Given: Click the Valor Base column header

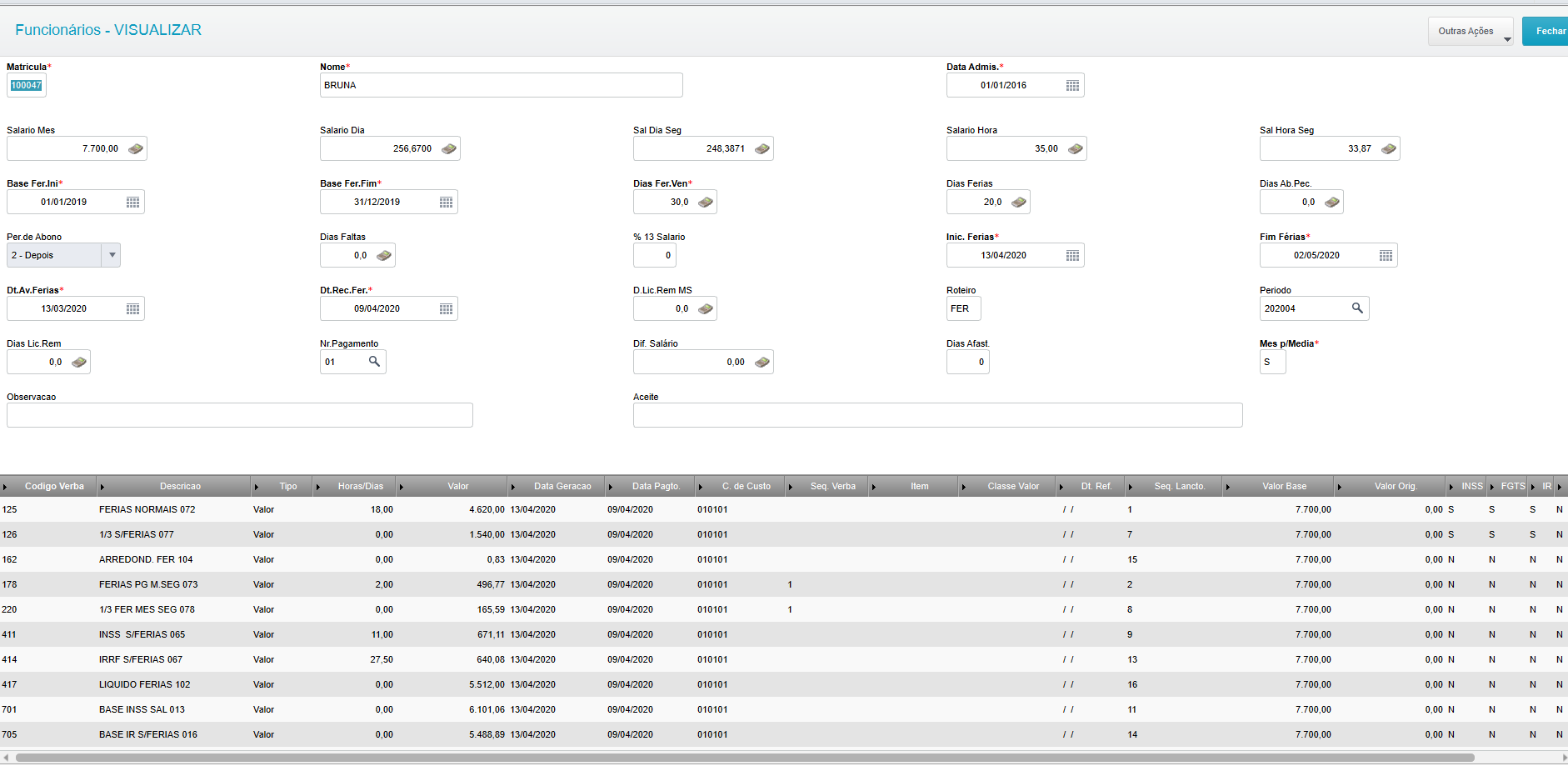Looking at the screenshot, I should pyautogui.click(x=1284, y=486).
